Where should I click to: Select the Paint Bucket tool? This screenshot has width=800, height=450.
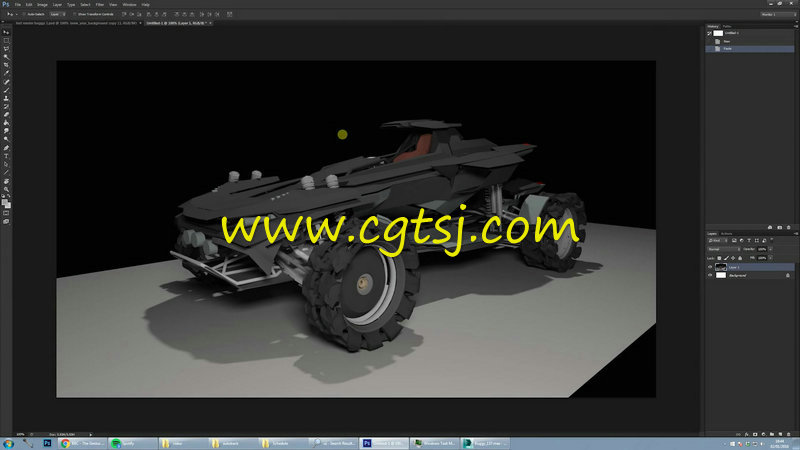click(6, 122)
